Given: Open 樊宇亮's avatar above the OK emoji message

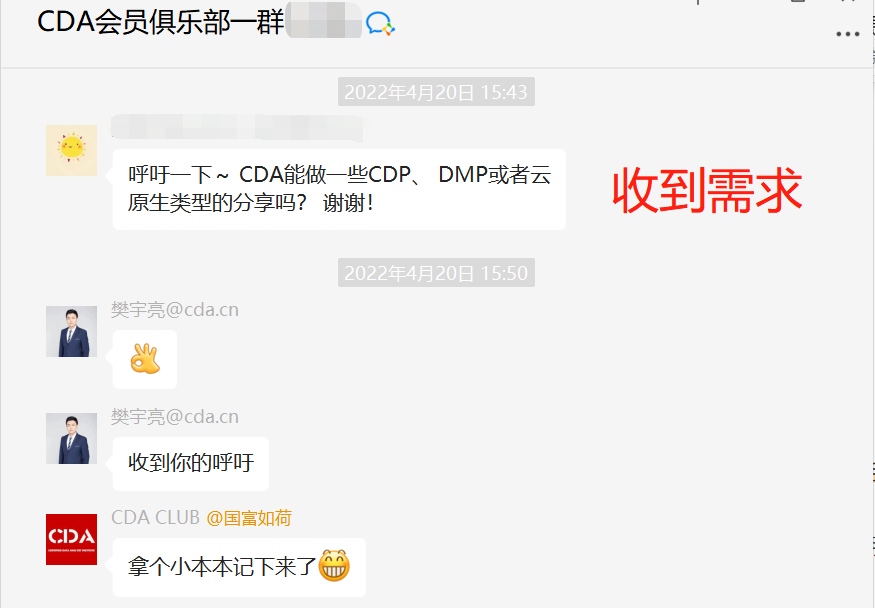Looking at the screenshot, I should tap(71, 331).
